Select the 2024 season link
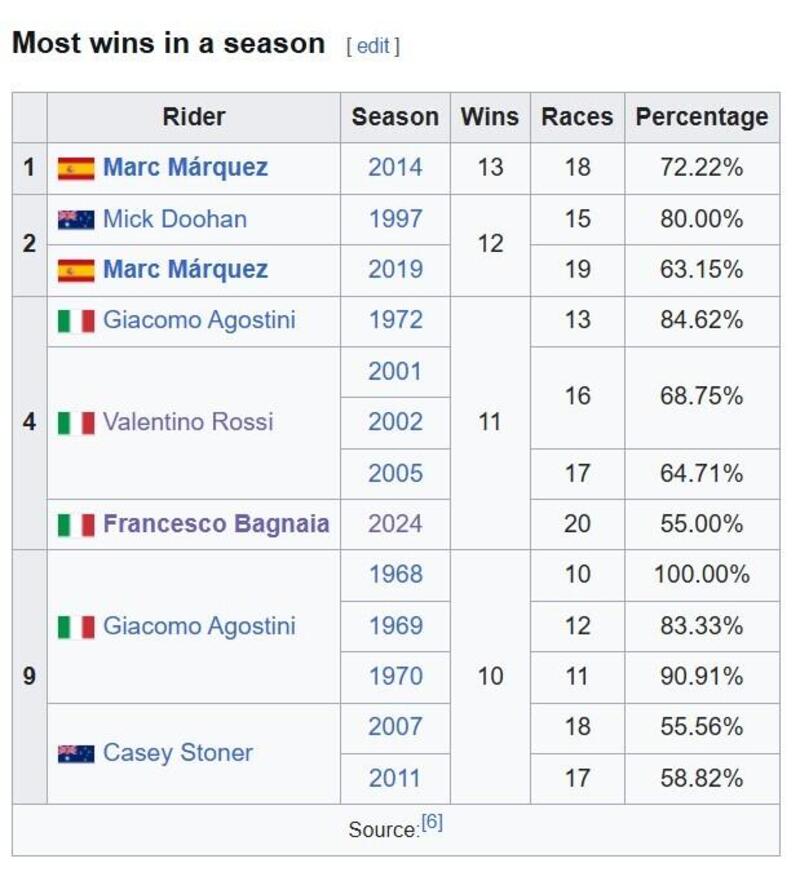The width and height of the screenshot is (800, 872). 395,524
